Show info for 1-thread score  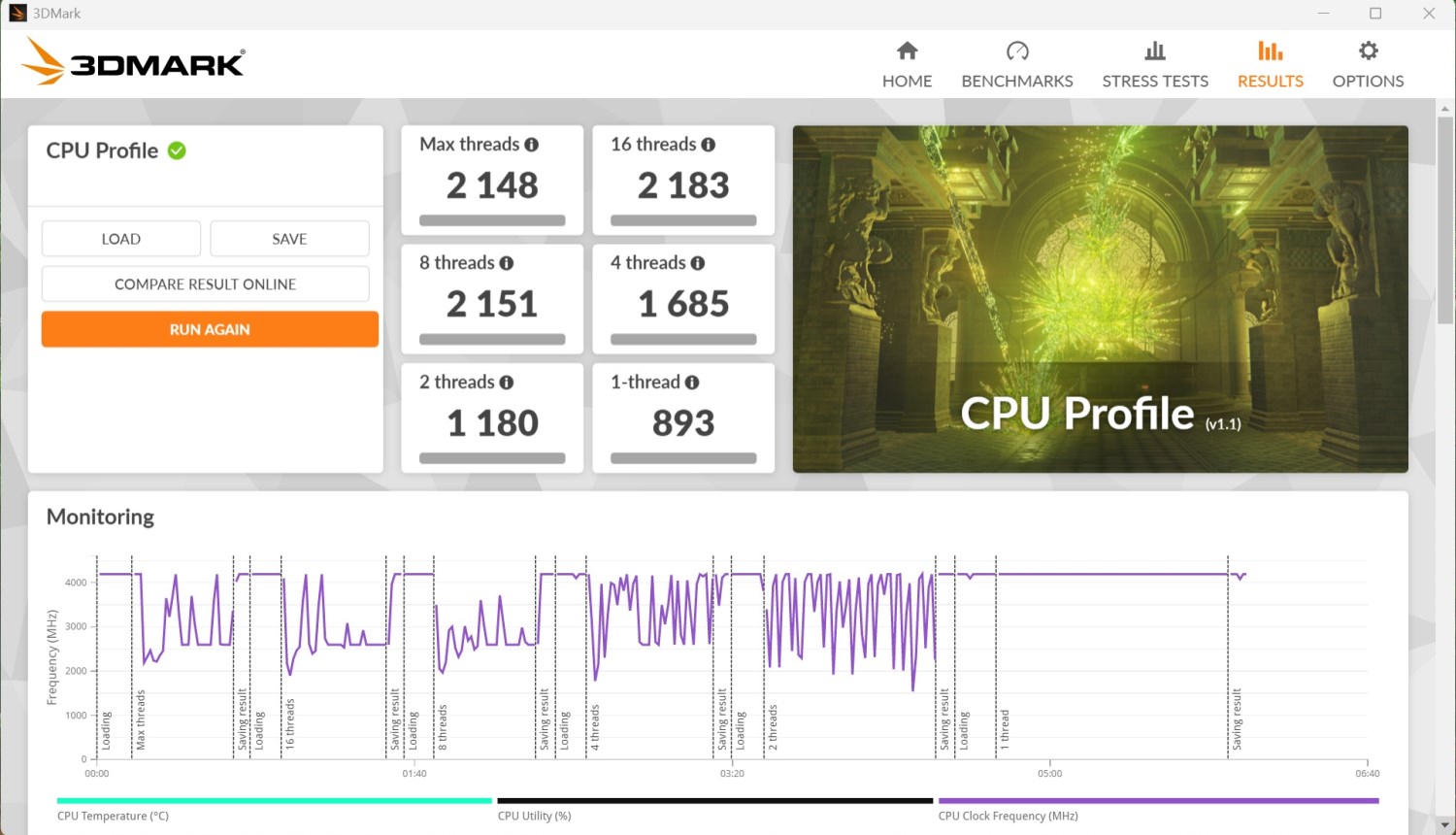point(692,383)
